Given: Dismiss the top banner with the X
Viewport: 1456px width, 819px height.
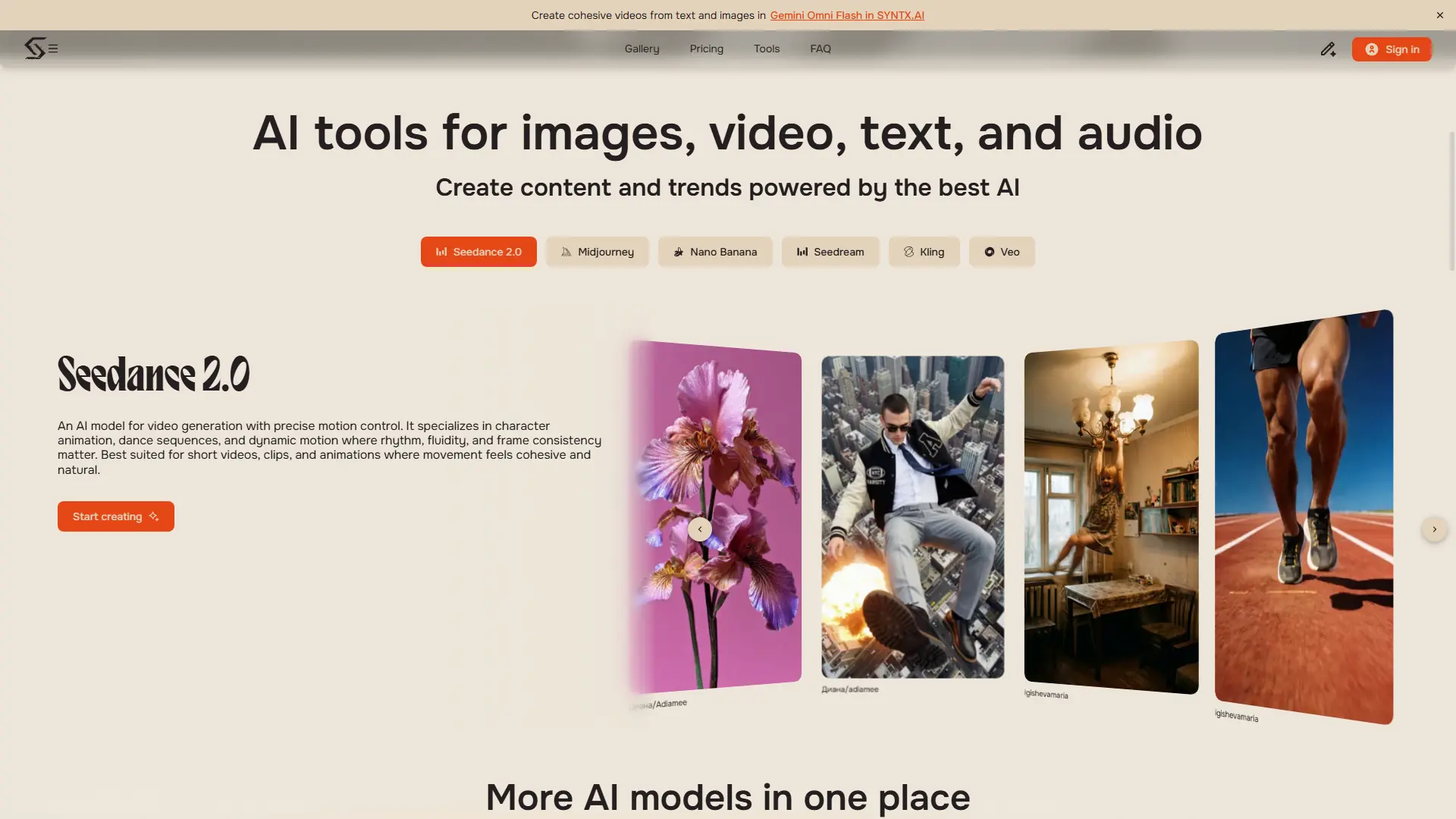Looking at the screenshot, I should (x=1439, y=15).
